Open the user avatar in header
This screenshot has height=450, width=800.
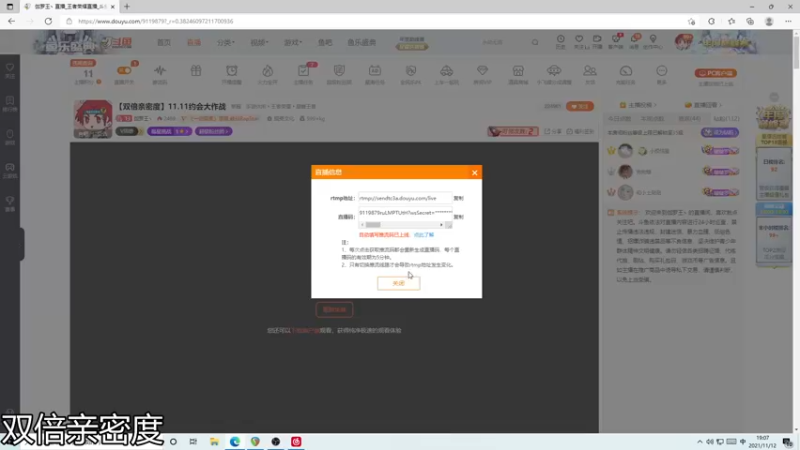[683, 42]
